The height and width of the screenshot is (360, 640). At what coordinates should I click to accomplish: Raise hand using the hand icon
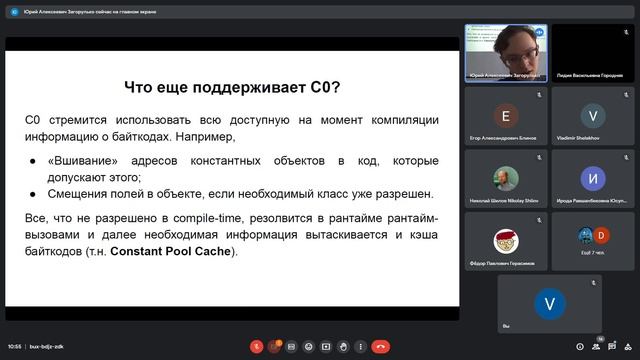coord(343,347)
